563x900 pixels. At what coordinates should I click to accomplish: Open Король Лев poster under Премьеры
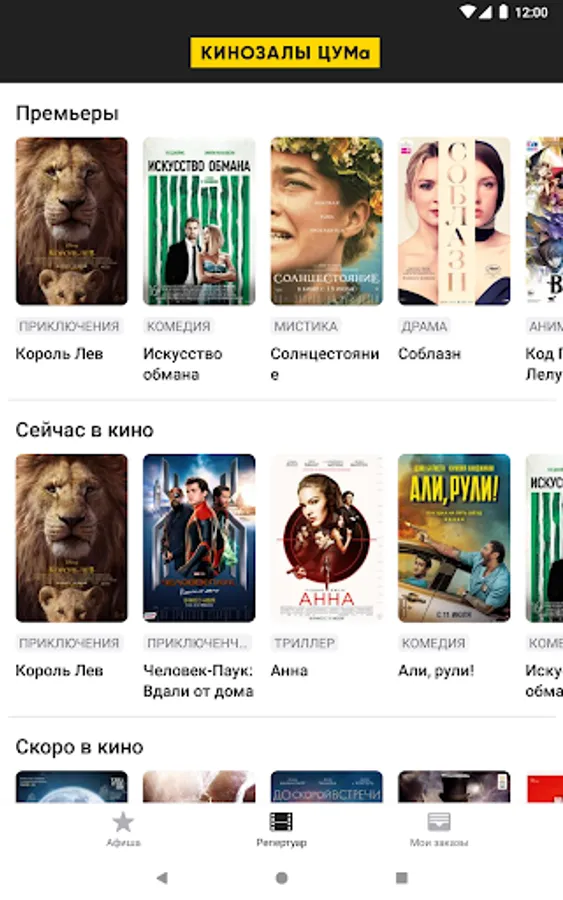tap(72, 221)
